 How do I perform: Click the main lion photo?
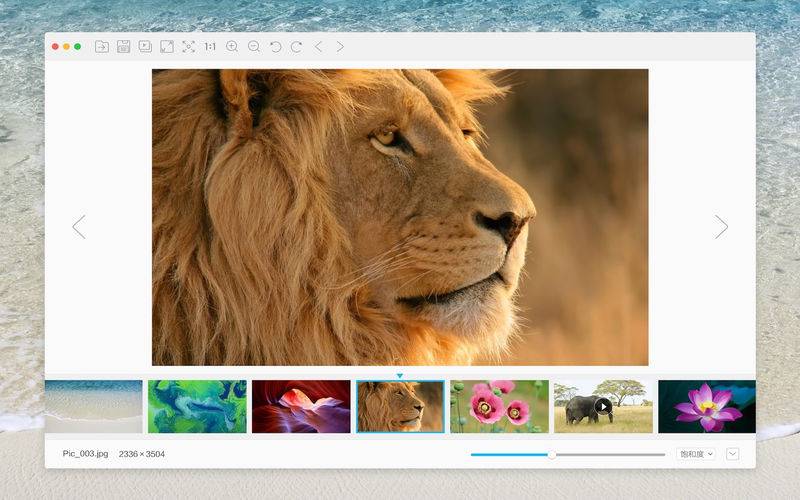pyautogui.click(x=400, y=217)
